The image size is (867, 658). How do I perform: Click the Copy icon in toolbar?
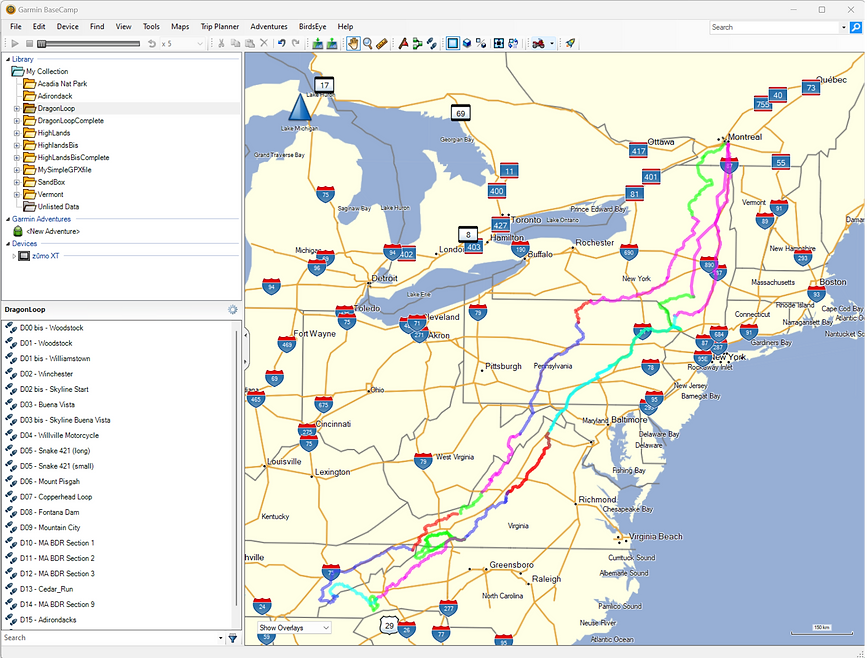pyautogui.click(x=235, y=43)
